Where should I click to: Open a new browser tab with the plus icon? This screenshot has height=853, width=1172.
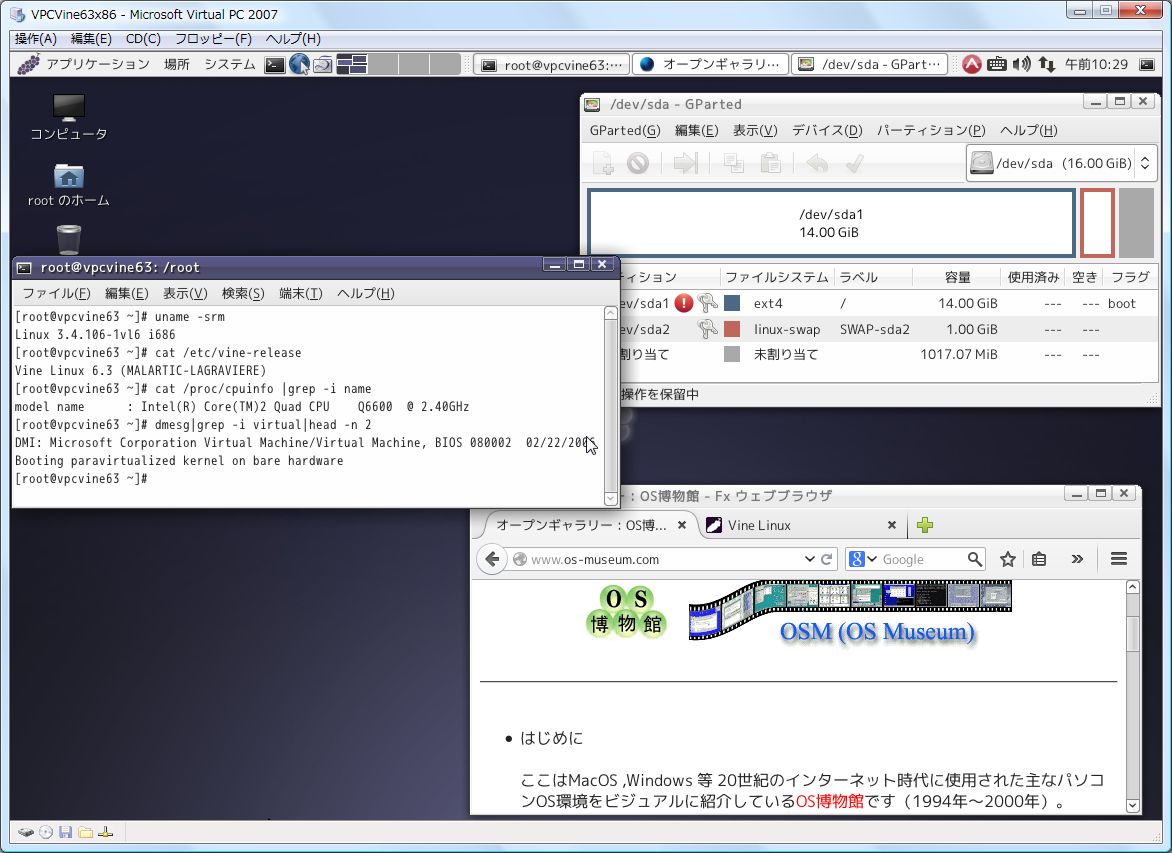[925, 525]
